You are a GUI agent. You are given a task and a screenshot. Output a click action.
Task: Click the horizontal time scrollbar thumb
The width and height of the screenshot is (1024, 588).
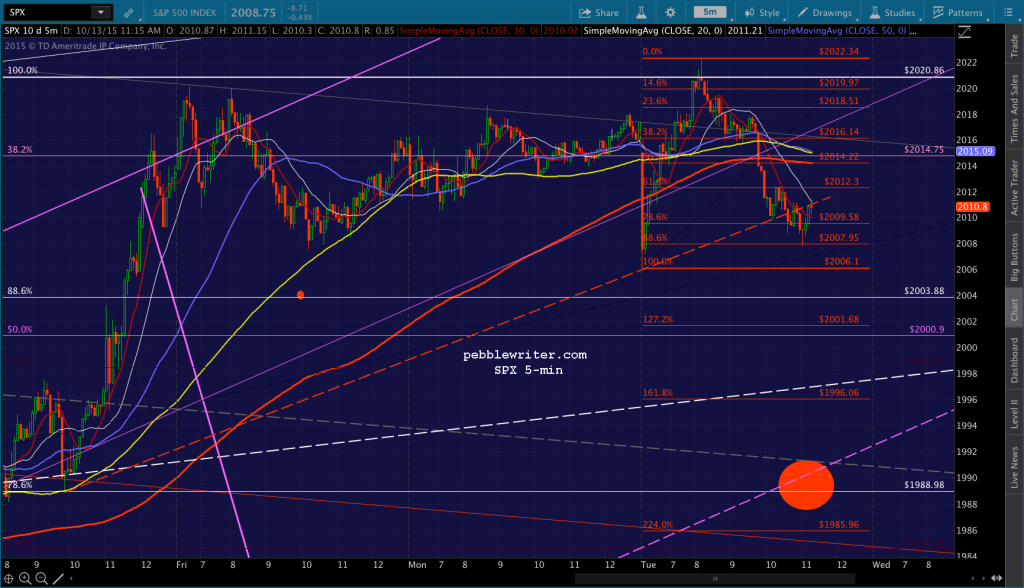tap(715, 578)
